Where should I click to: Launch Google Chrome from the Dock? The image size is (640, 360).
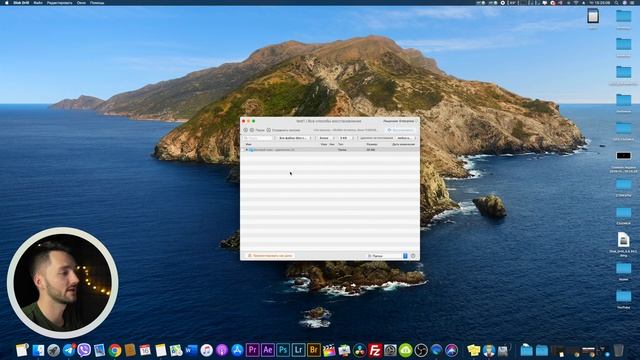pyautogui.click(x=115, y=350)
